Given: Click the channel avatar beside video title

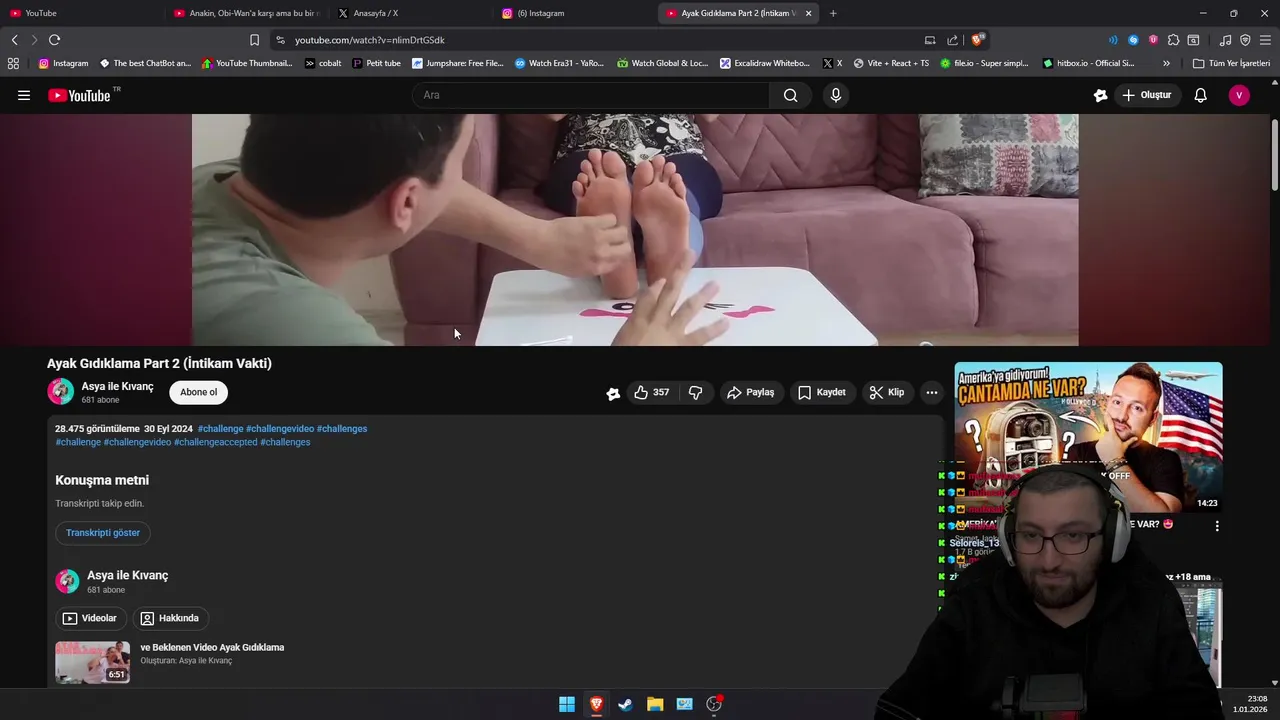Looking at the screenshot, I should click(61, 392).
